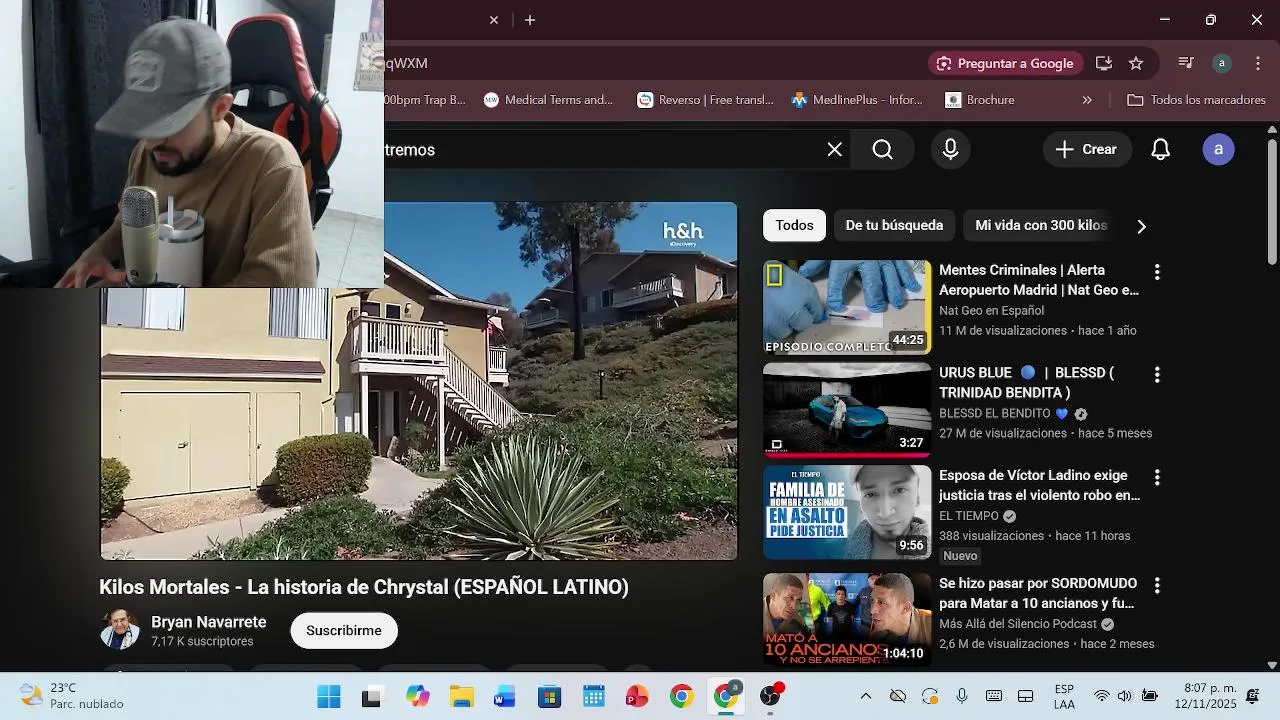The width and height of the screenshot is (1280, 720).
Task: Click the tray microphone icon
Action: click(x=962, y=697)
